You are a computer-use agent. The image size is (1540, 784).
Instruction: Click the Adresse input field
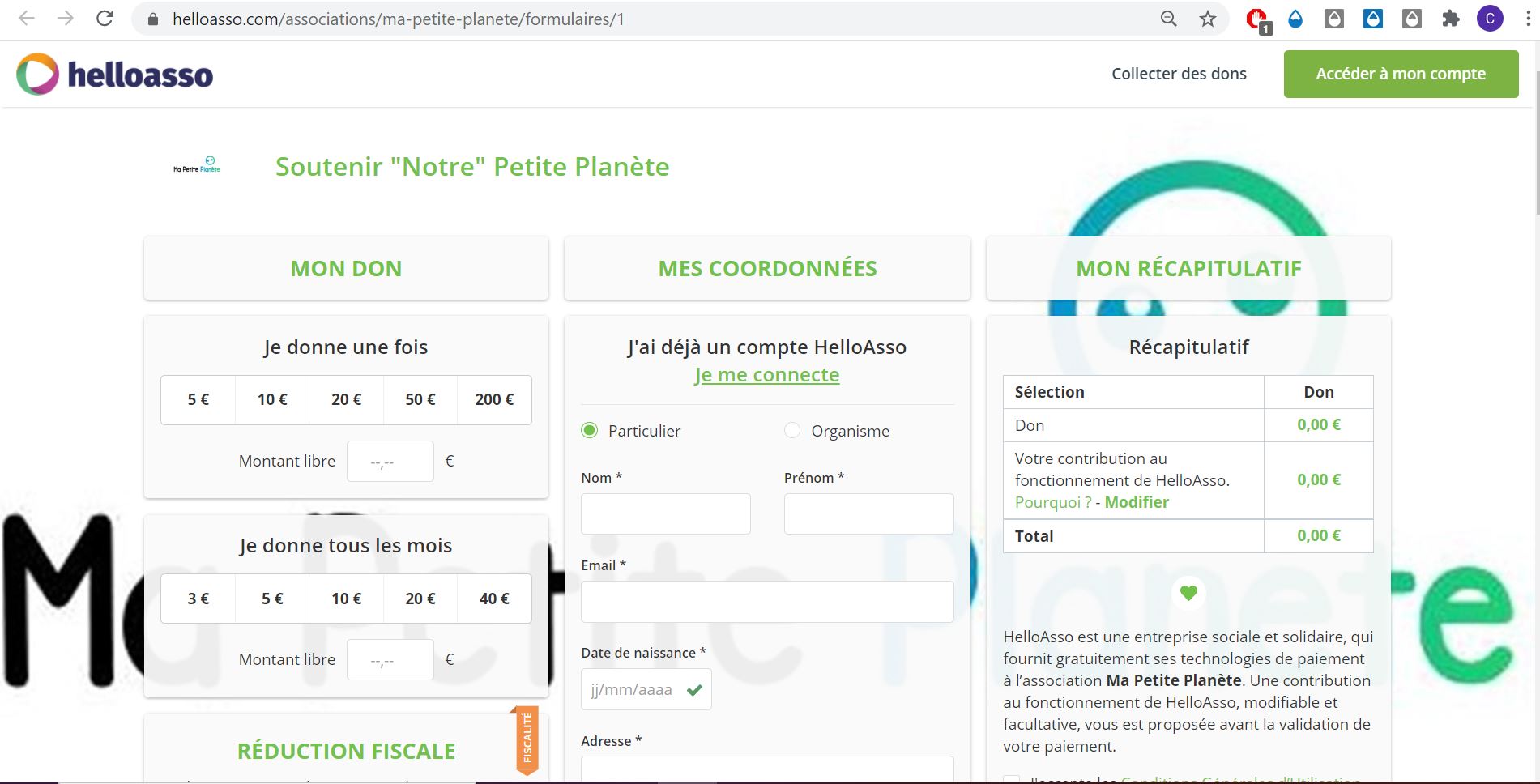(767, 769)
